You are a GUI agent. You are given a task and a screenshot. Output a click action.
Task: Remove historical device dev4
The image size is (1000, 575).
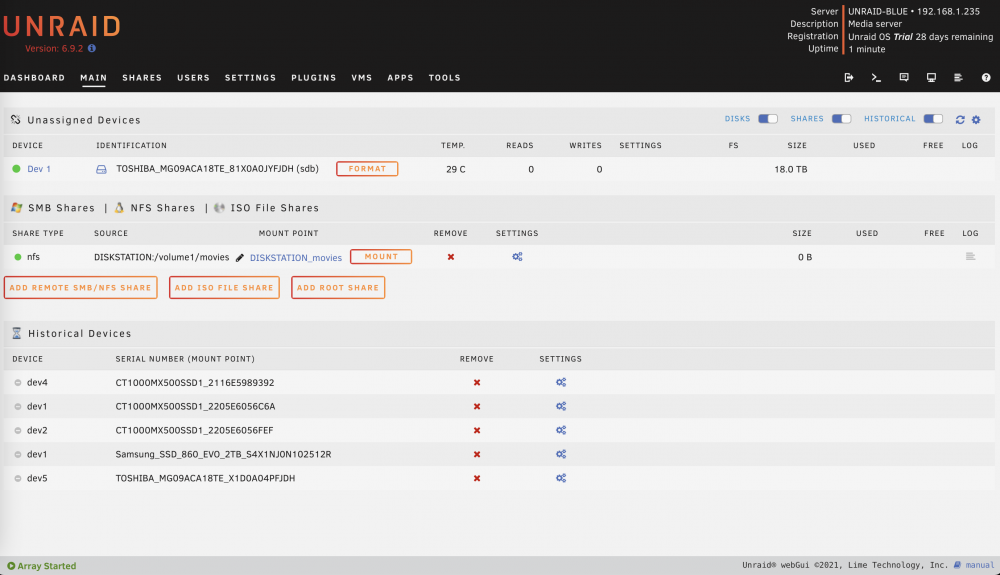[477, 382]
